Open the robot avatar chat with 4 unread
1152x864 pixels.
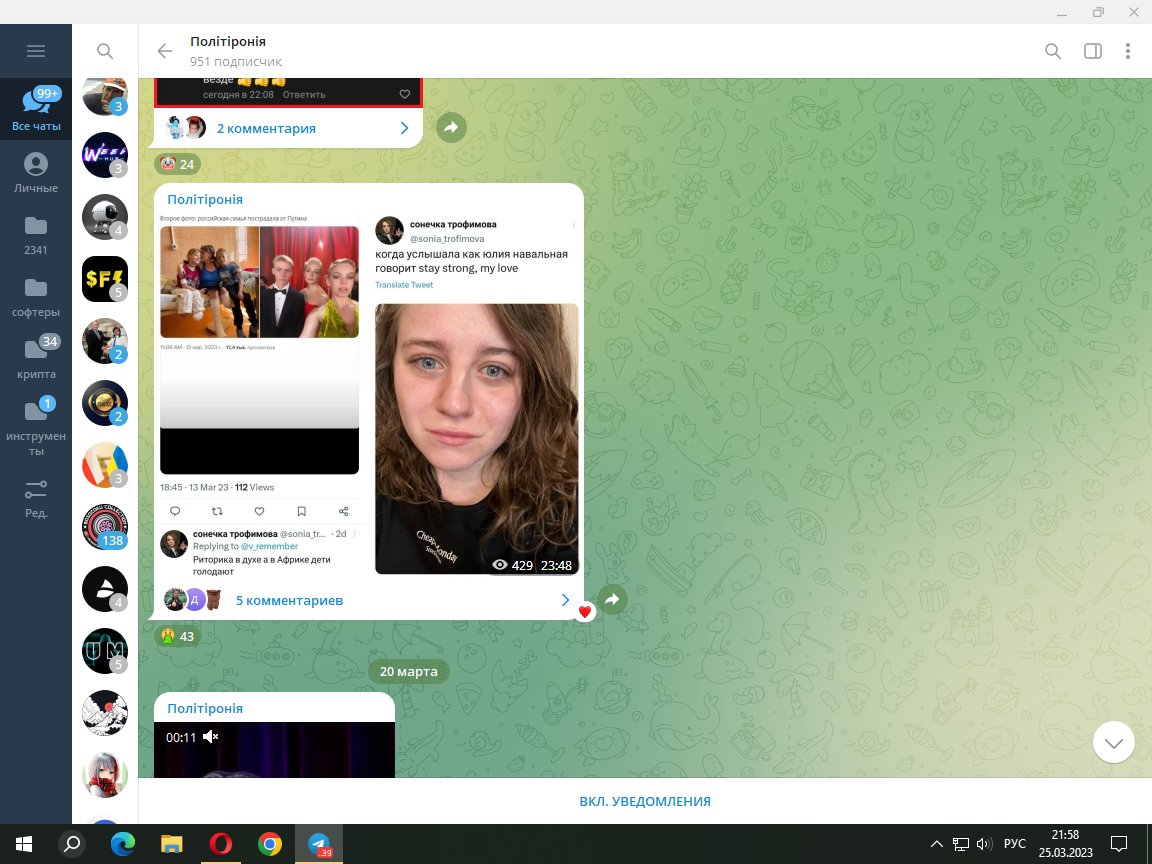point(105,217)
